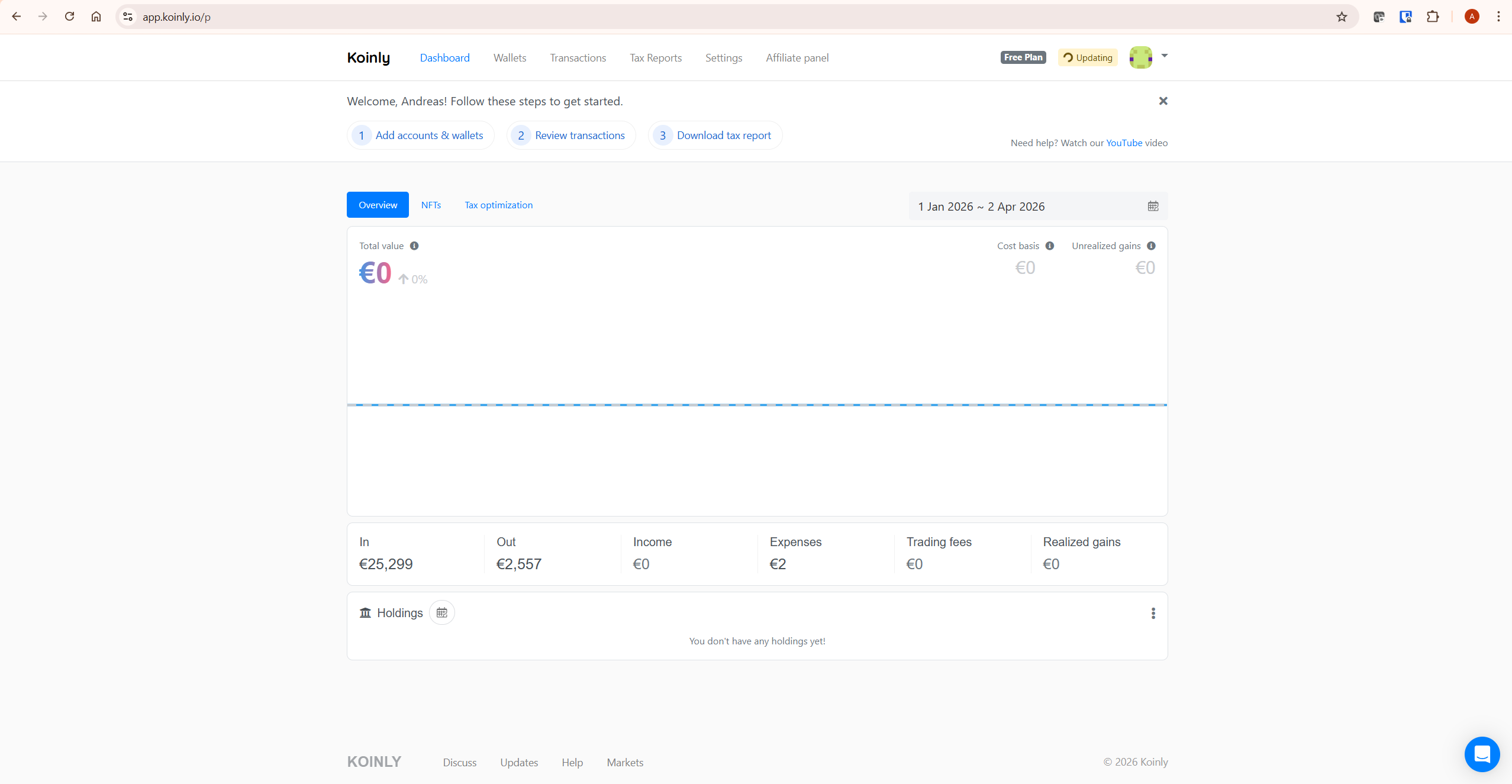Switch to the Tax optimization tab
Viewport: 1512px width, 784px height.
[498, 204]
